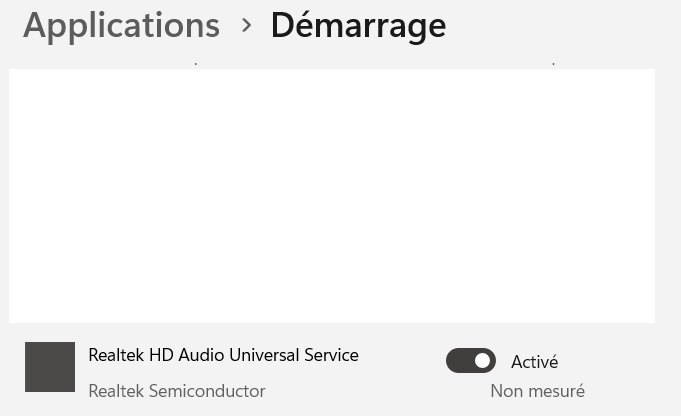Click the dark gray square Realtek thumbnail
The image size is (681, 417).
click(50, 367)
